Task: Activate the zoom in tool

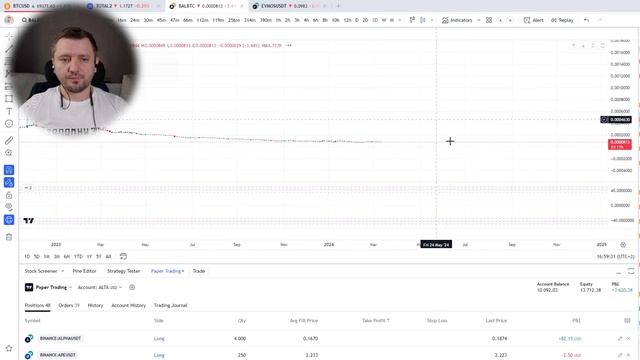Action: 9,153
